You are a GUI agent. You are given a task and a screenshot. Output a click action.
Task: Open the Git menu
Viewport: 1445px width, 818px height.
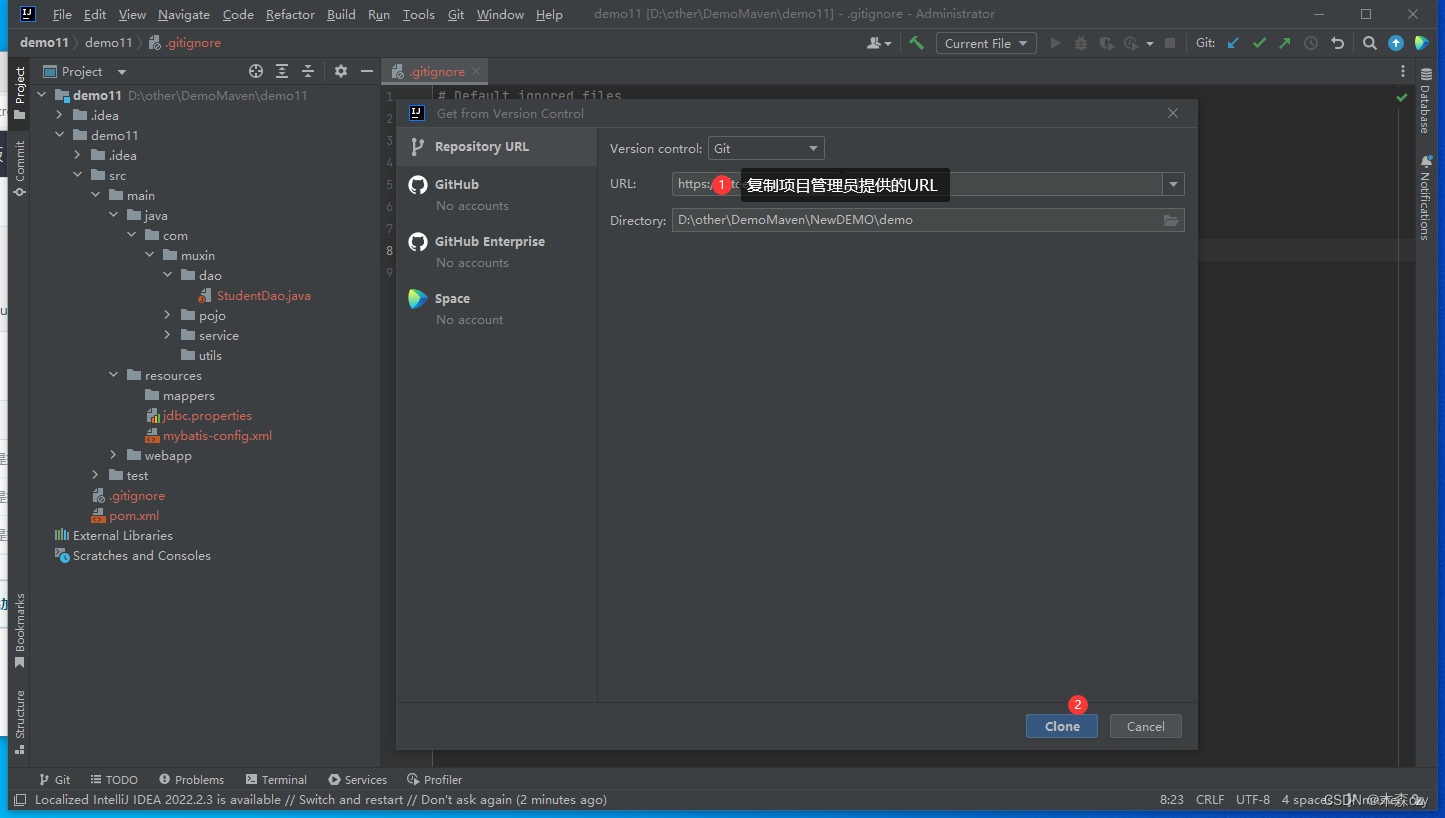[x=456, y=14]
